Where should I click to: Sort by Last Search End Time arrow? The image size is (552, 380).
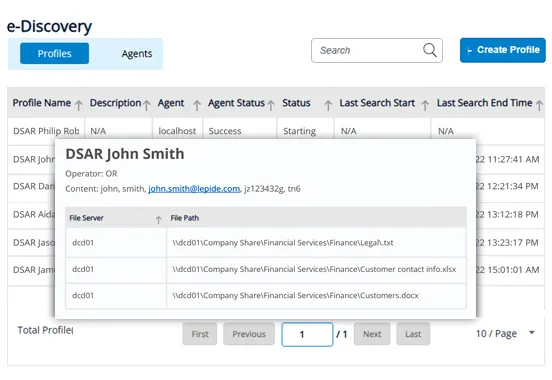(x=539, y=105)
